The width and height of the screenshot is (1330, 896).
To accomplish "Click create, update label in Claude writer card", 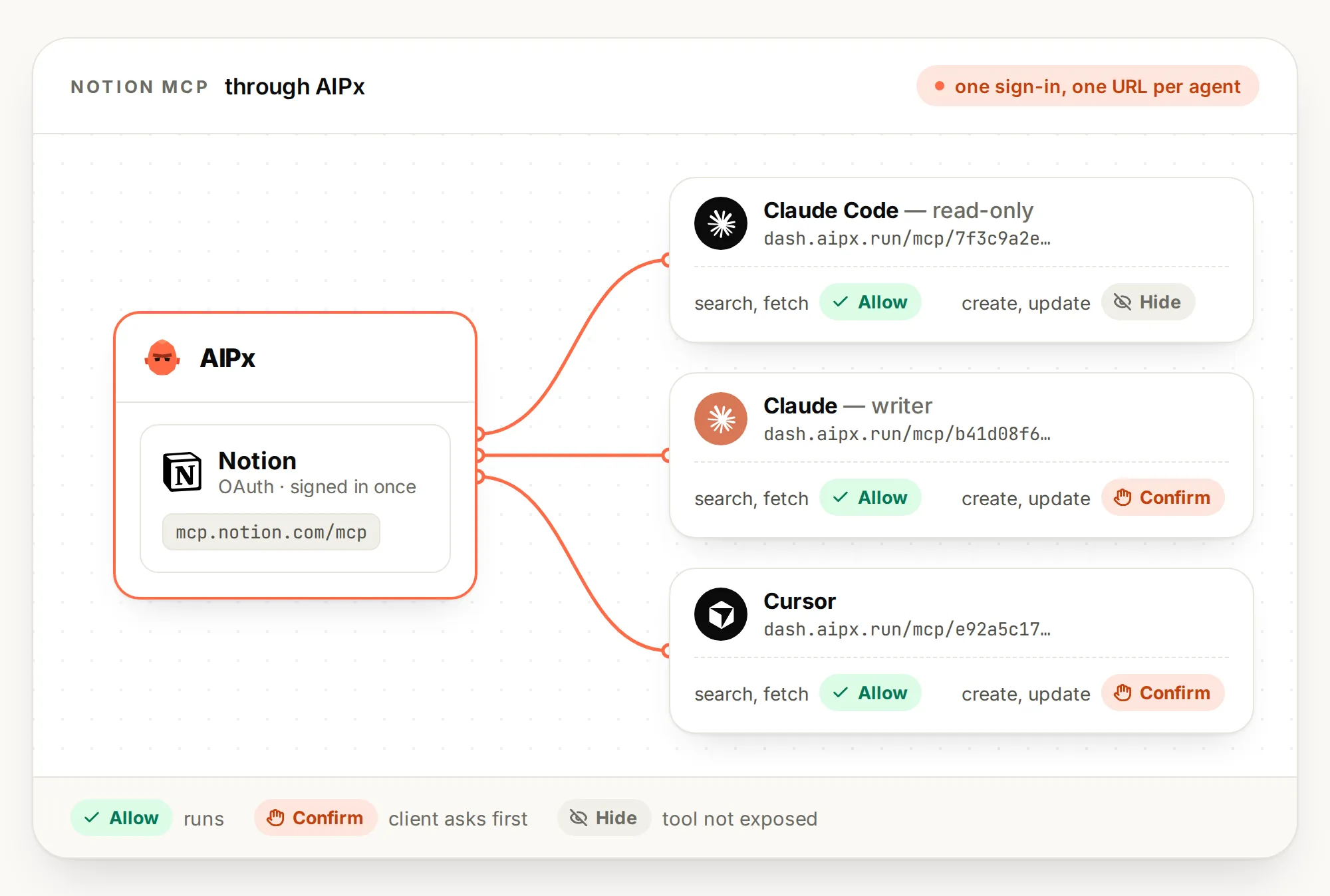I will (1026, 499).
